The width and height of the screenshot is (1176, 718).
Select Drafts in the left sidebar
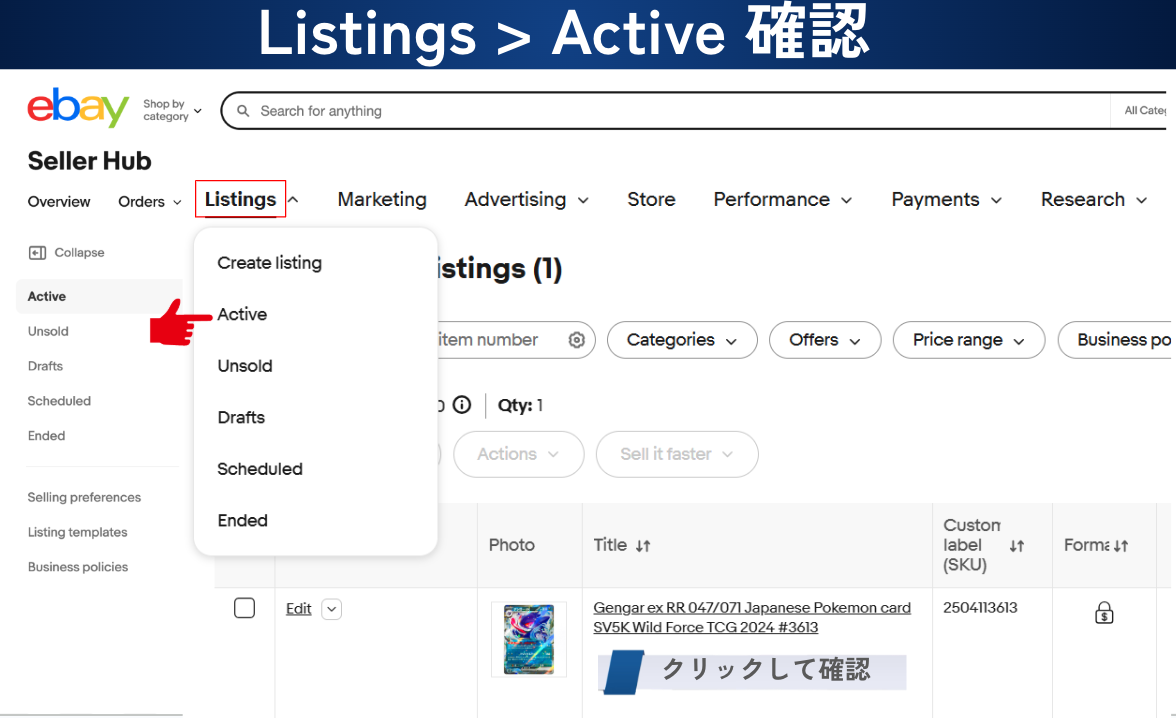(x=45, y=366)
